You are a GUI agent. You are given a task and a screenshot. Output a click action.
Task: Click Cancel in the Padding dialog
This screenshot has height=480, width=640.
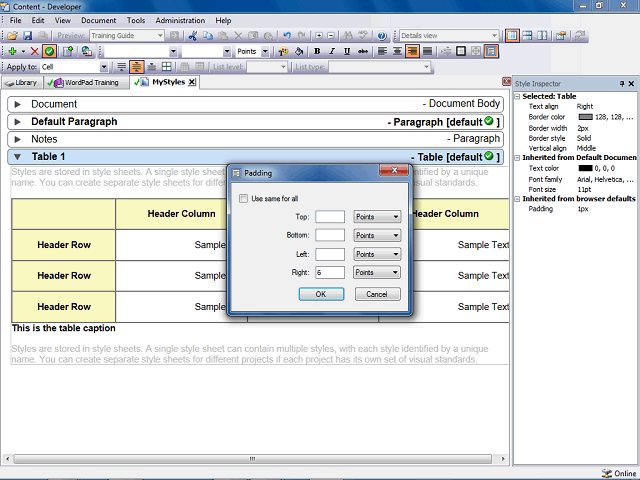[x=378, y=294]
